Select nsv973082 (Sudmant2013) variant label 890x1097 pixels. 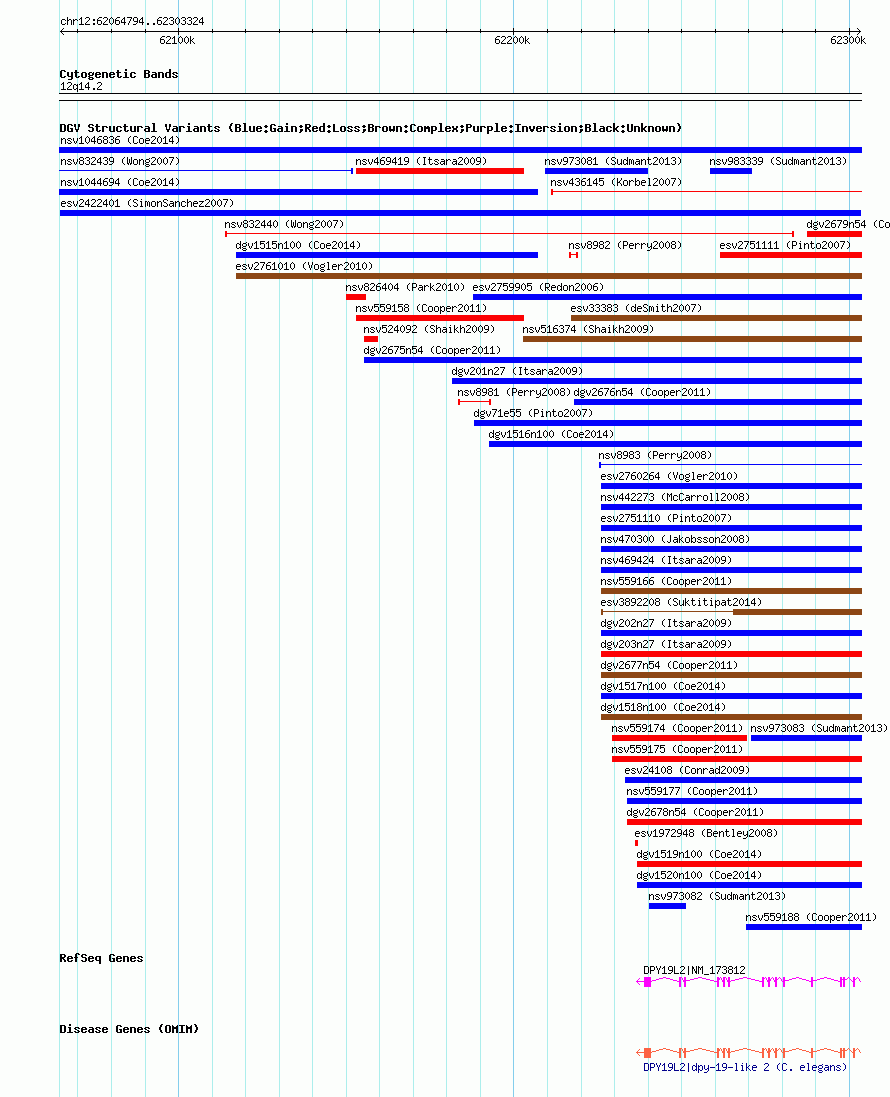click(717, 896)
